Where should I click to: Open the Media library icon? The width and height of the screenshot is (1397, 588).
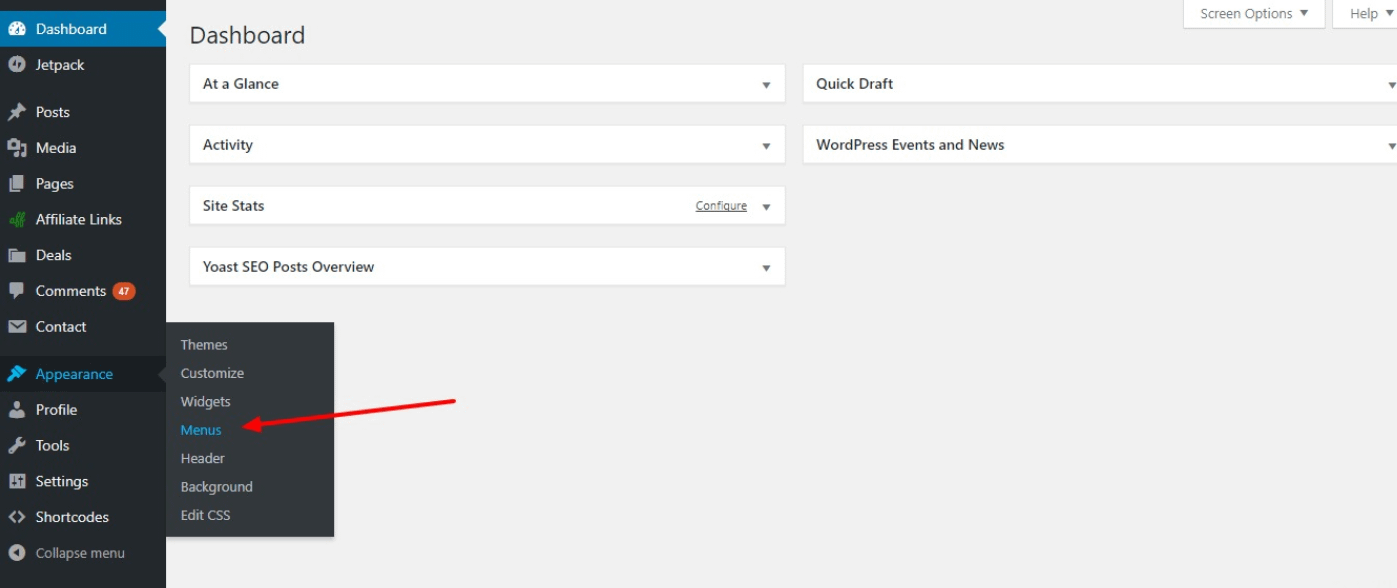17,147
